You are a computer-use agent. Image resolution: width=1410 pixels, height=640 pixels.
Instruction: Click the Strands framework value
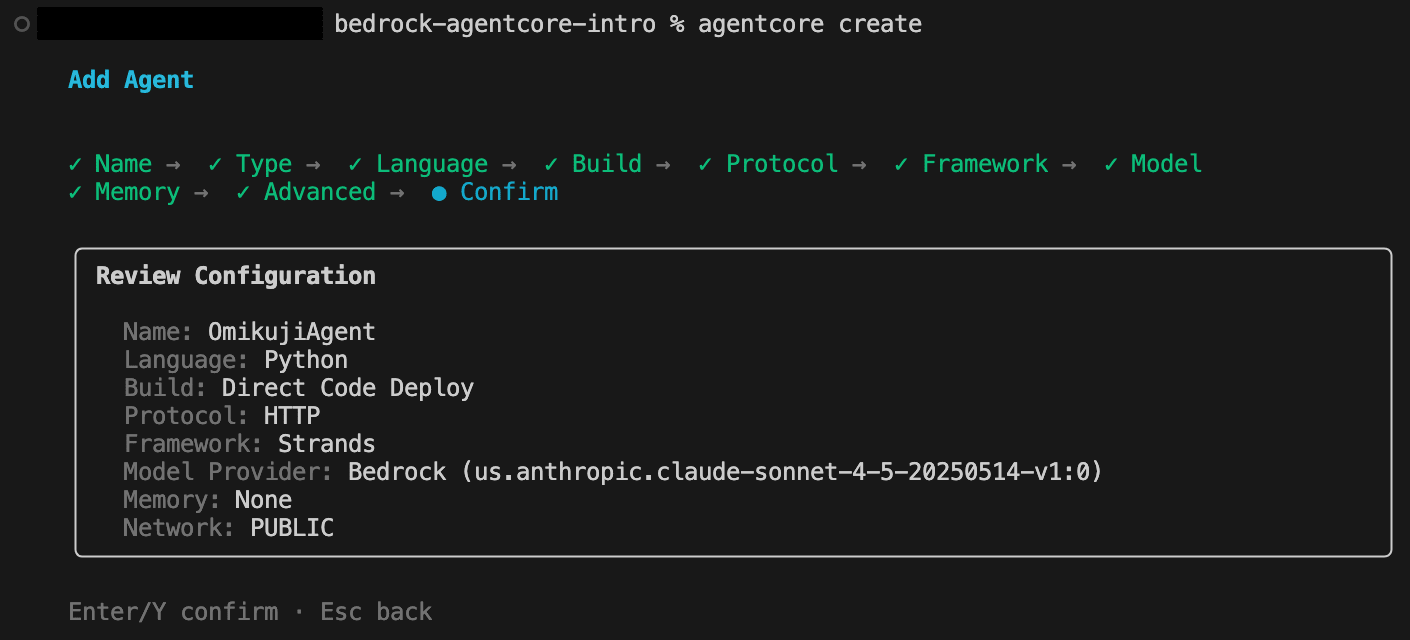pos(327,444)
